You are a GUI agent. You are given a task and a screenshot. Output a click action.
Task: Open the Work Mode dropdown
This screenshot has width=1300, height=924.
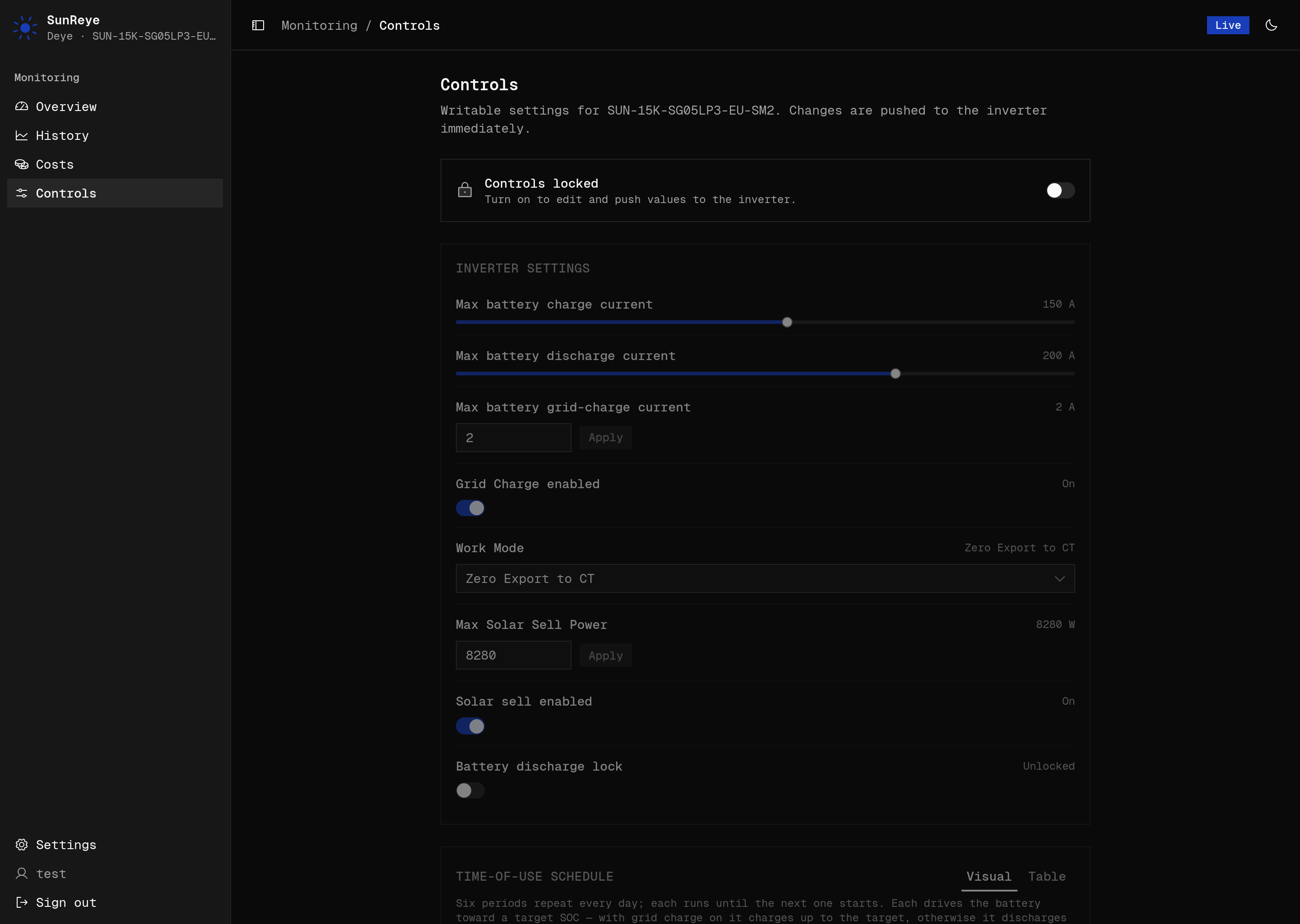pyautogui.click(x=765, y=579)
